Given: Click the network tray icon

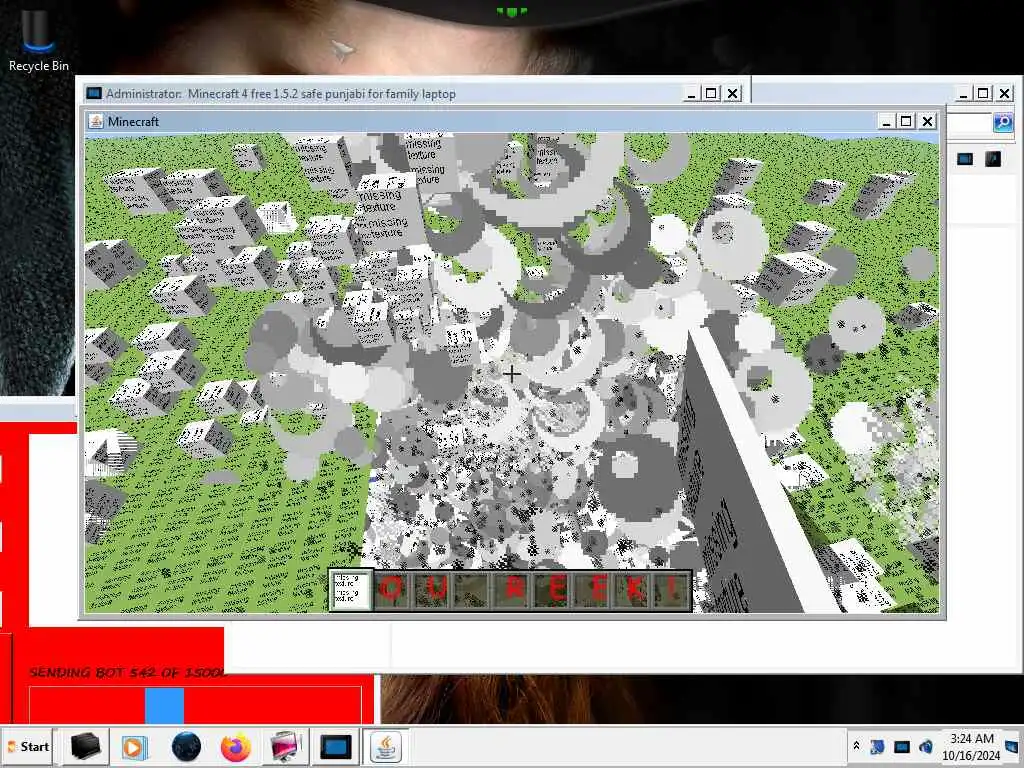Looking at the screenshot, I should [x=877, y=746].
